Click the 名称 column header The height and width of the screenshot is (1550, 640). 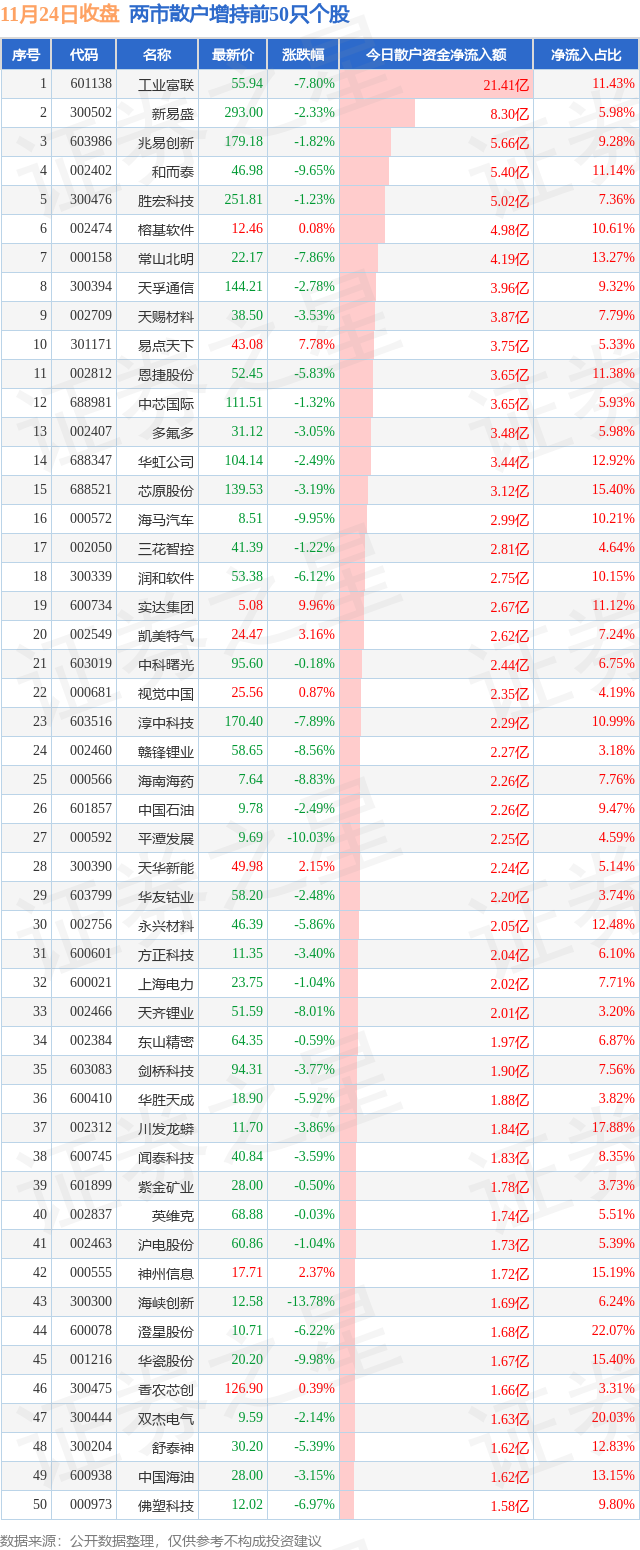point(157,55)
